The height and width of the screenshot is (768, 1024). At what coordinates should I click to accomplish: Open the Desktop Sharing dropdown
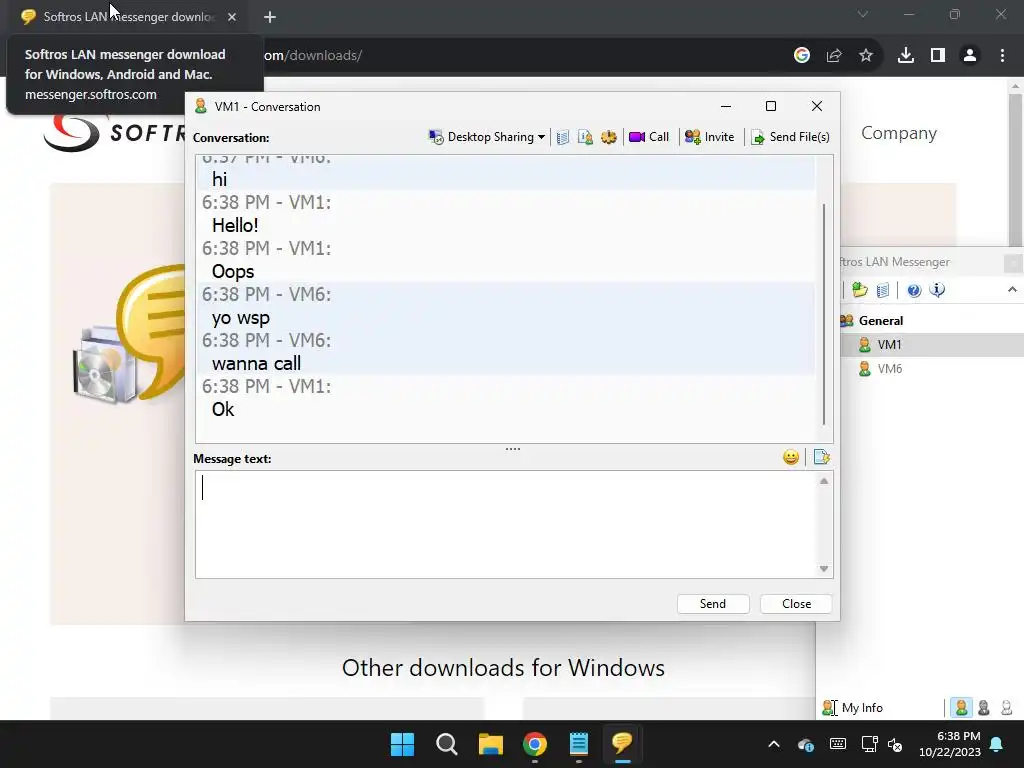pyautogui.click(x=487, y=137)
